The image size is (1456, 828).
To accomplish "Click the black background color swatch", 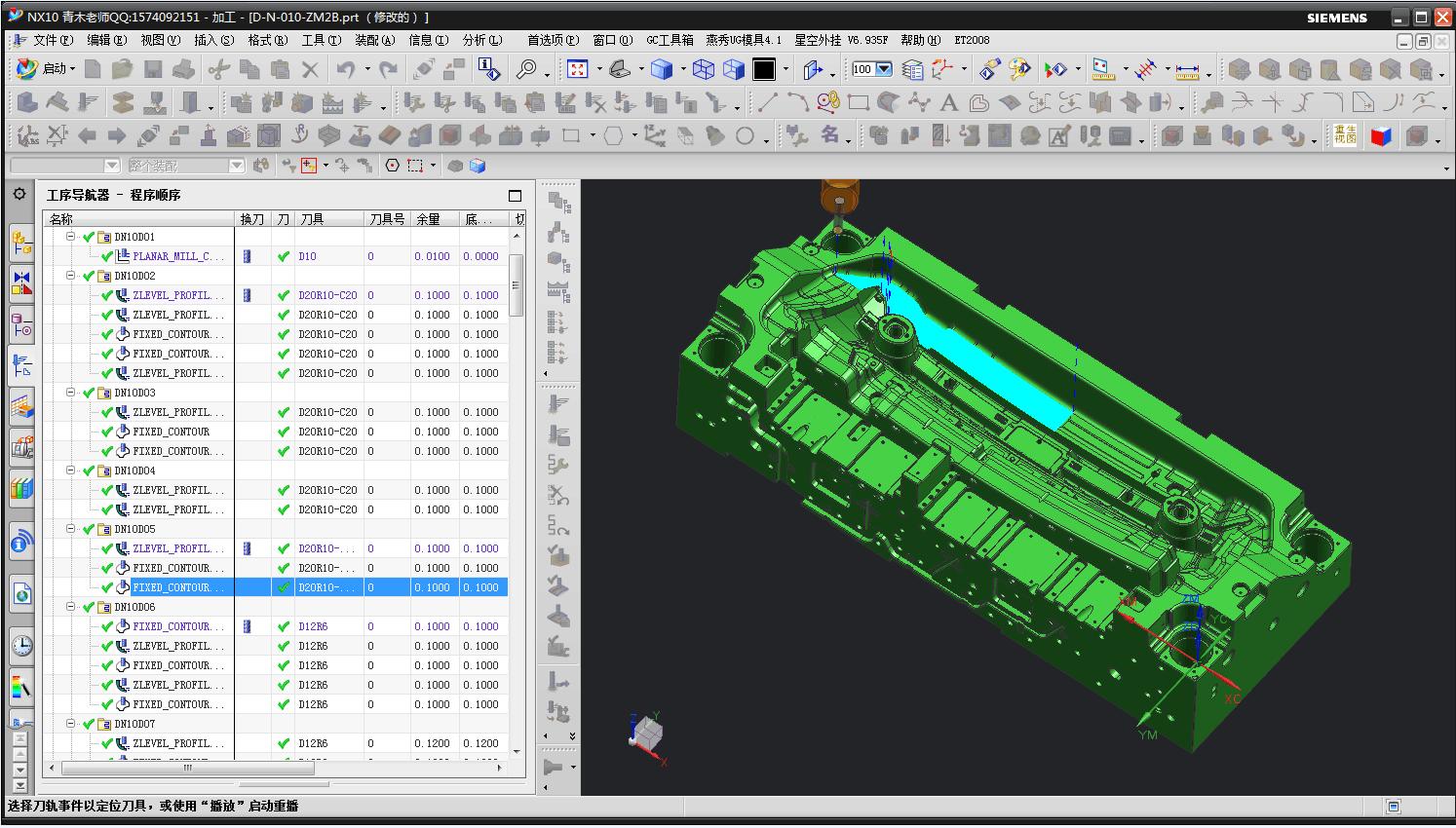I will point(764,69).
